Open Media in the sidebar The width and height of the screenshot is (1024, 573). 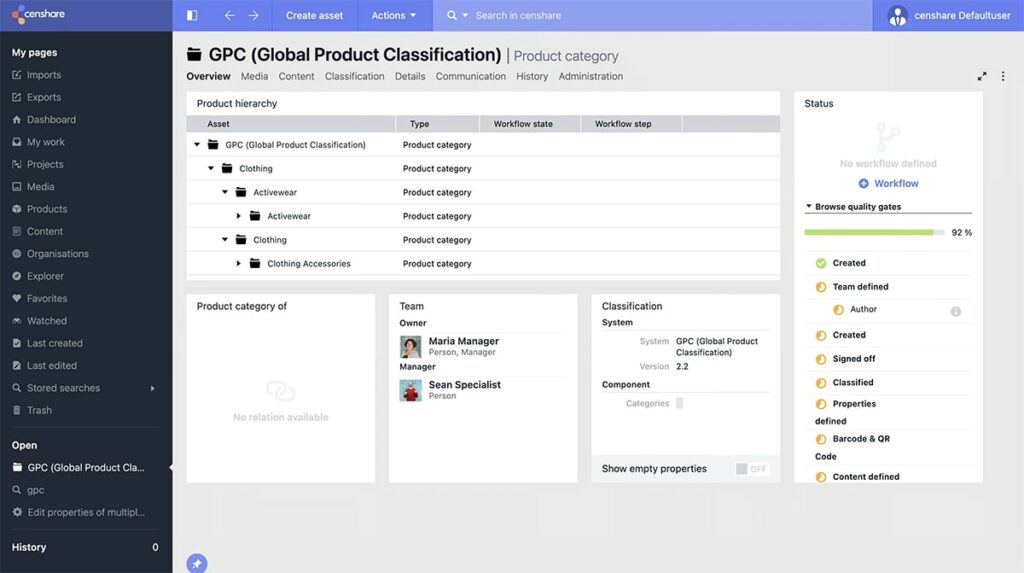tap(40, 187)
